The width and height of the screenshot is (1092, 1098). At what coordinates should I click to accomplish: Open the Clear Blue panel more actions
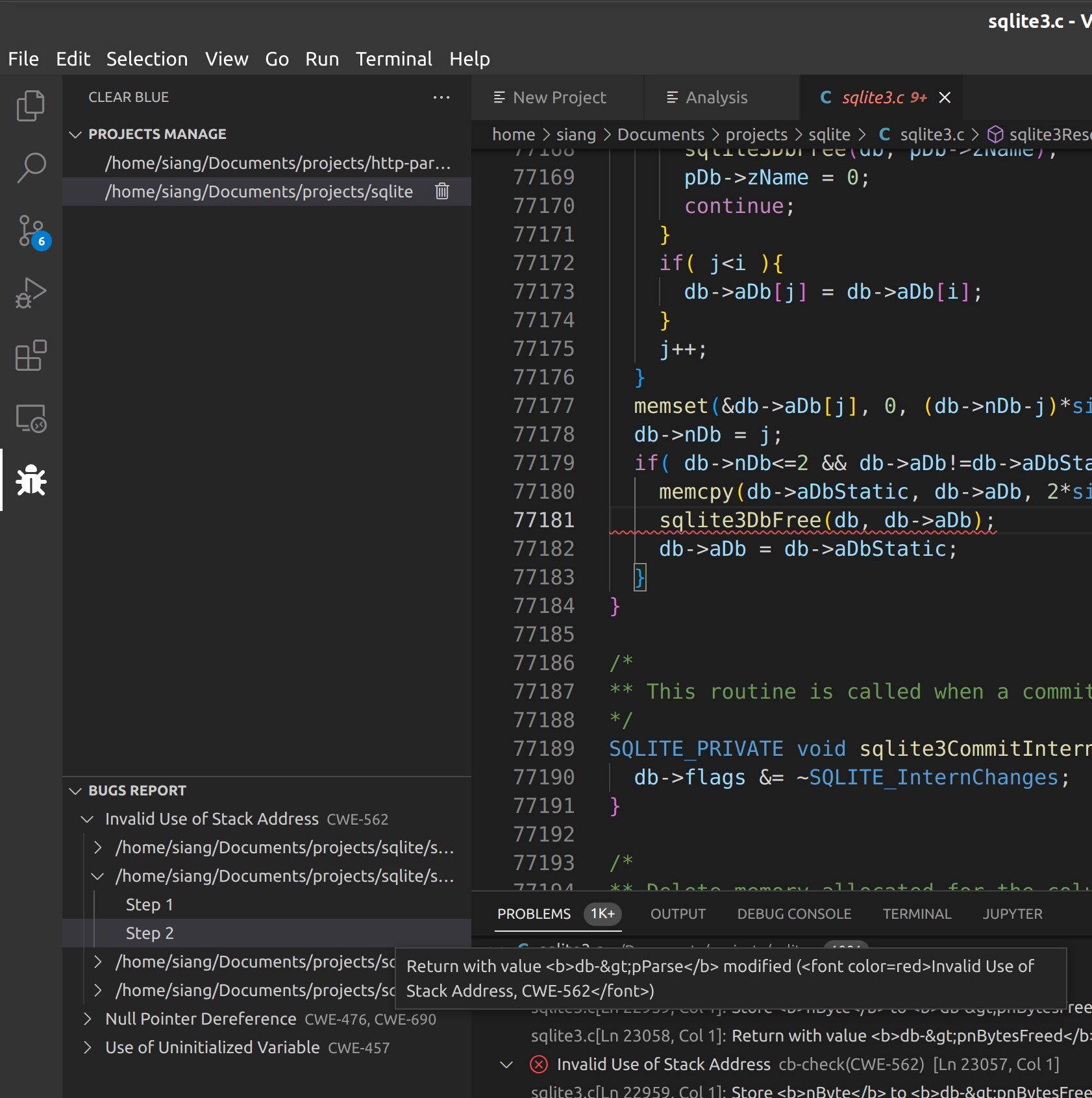441,97
